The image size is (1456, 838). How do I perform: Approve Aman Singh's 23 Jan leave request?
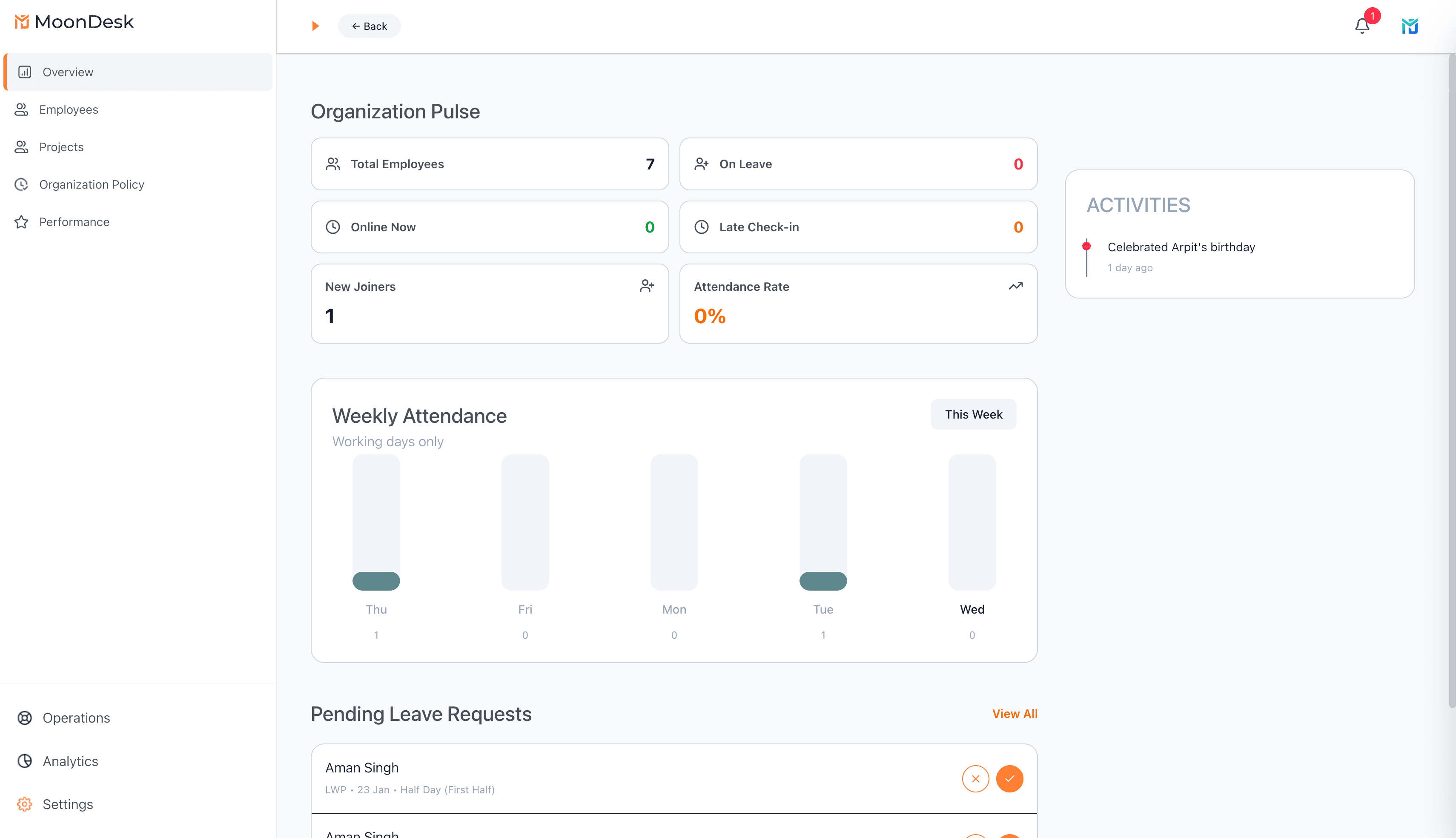click(x=1009, y=778)
